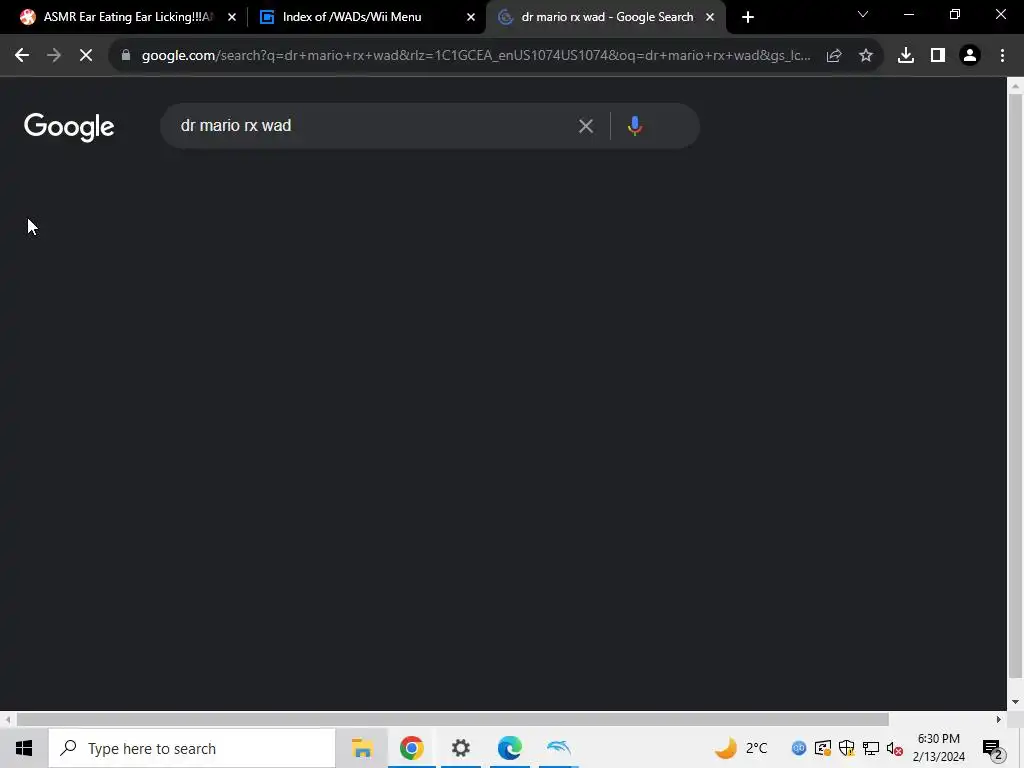The image size is (1024, 768).
Task: Open the Windows Start menu
Action: pyautogui.click(x=24, y=748)
